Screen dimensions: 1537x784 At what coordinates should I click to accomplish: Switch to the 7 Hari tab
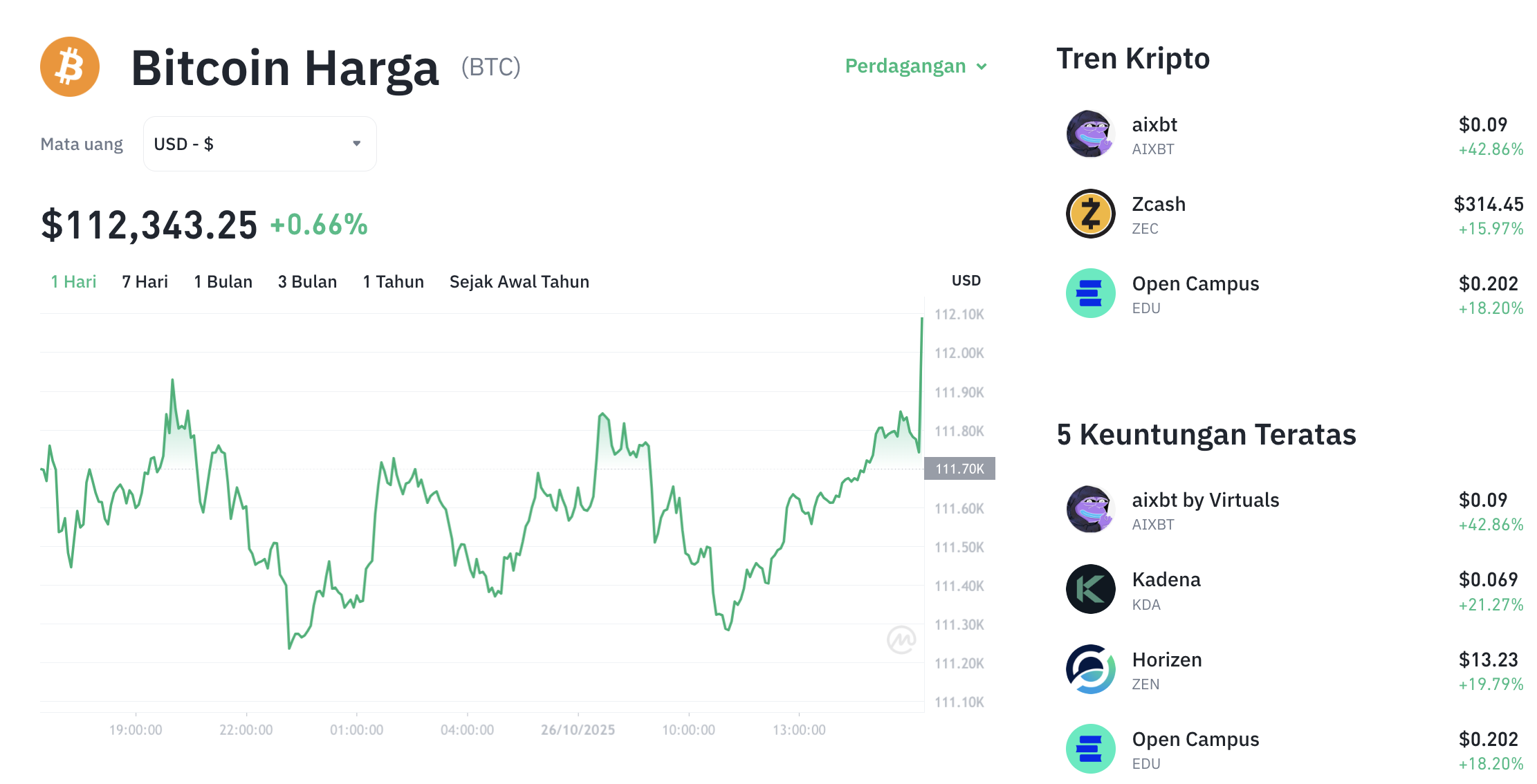tap(145, 282)
